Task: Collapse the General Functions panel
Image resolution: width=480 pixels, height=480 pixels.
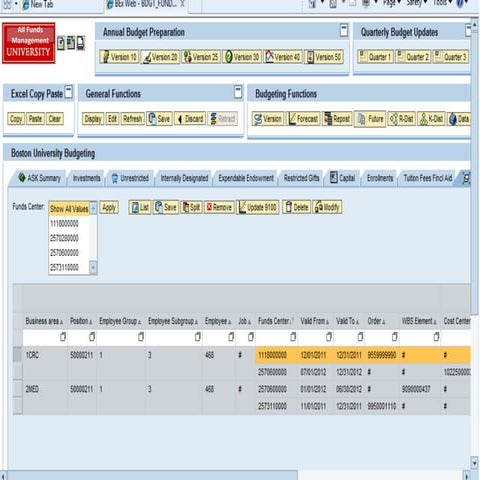Action: [238, 92]
